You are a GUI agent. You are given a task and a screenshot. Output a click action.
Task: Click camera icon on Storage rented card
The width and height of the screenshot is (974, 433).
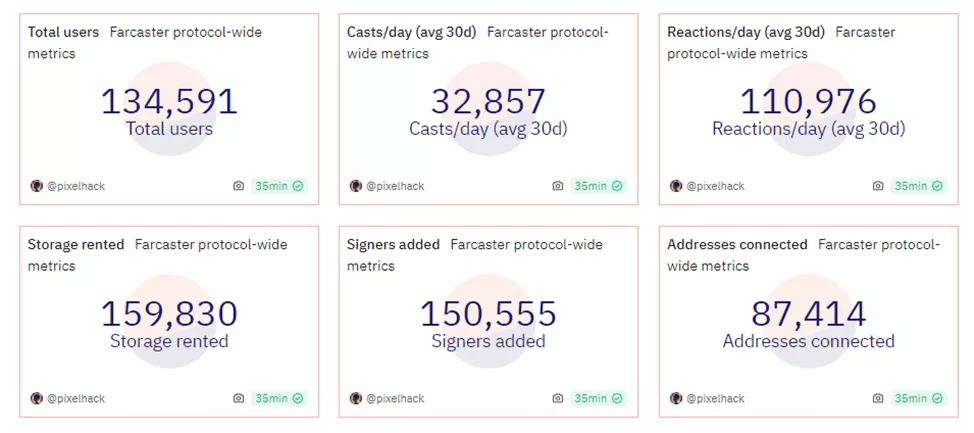click(238, 398)
